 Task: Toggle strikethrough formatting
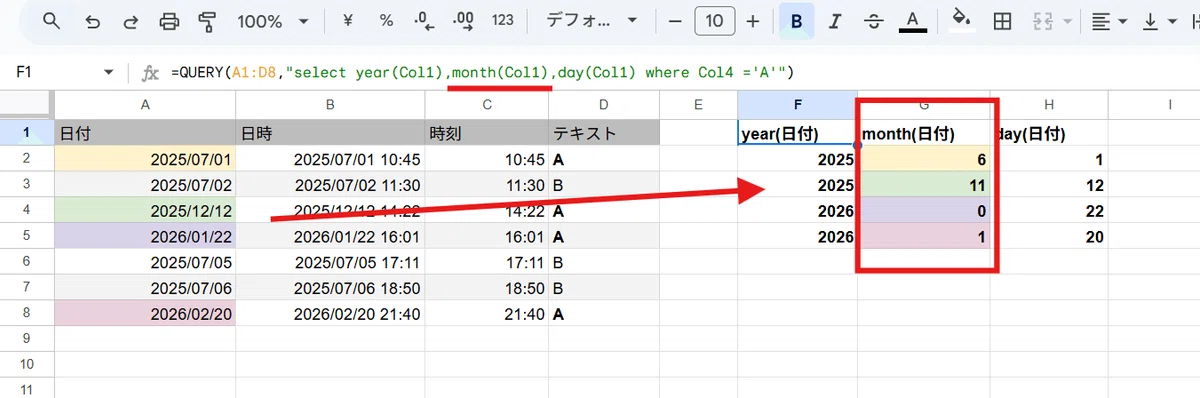point(873,21)
